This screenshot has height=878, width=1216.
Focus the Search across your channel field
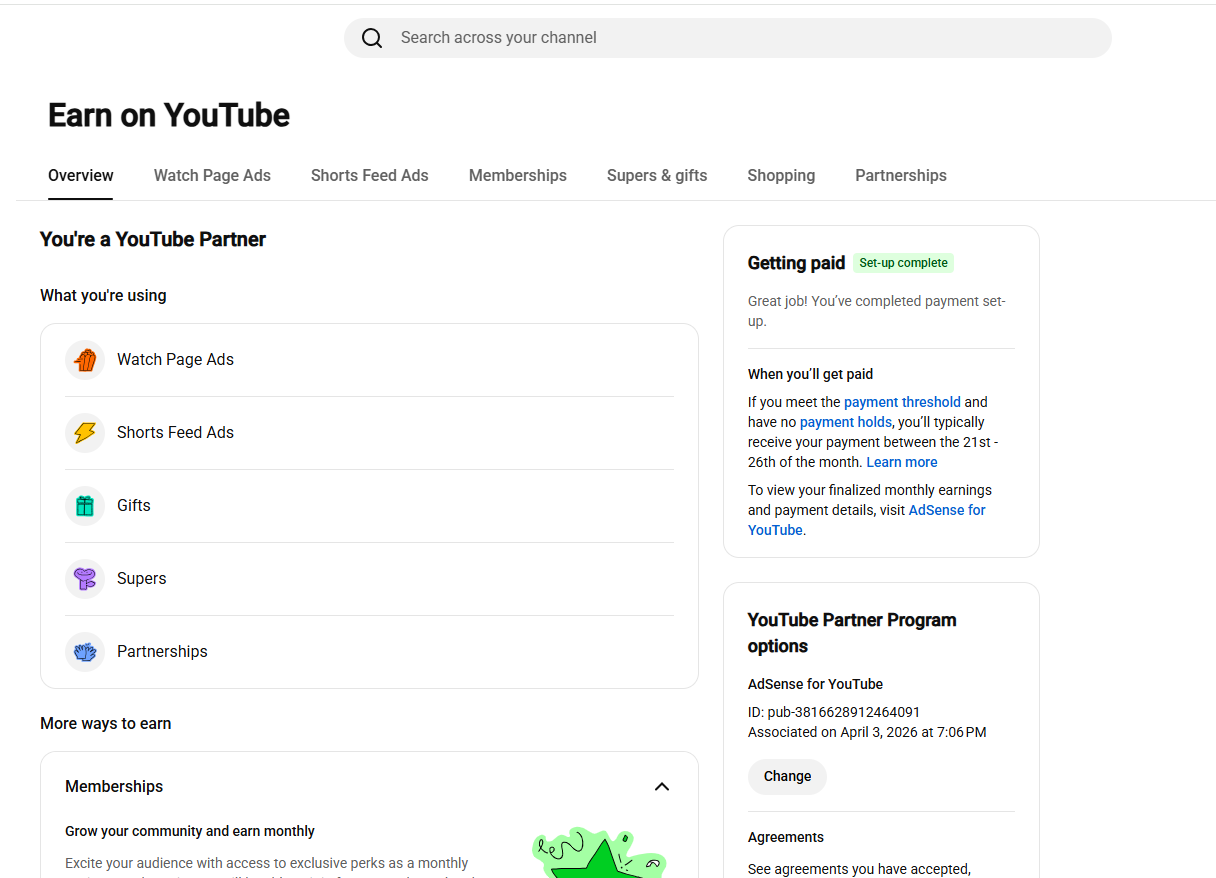pyautogui.click(x=728, y=38)
